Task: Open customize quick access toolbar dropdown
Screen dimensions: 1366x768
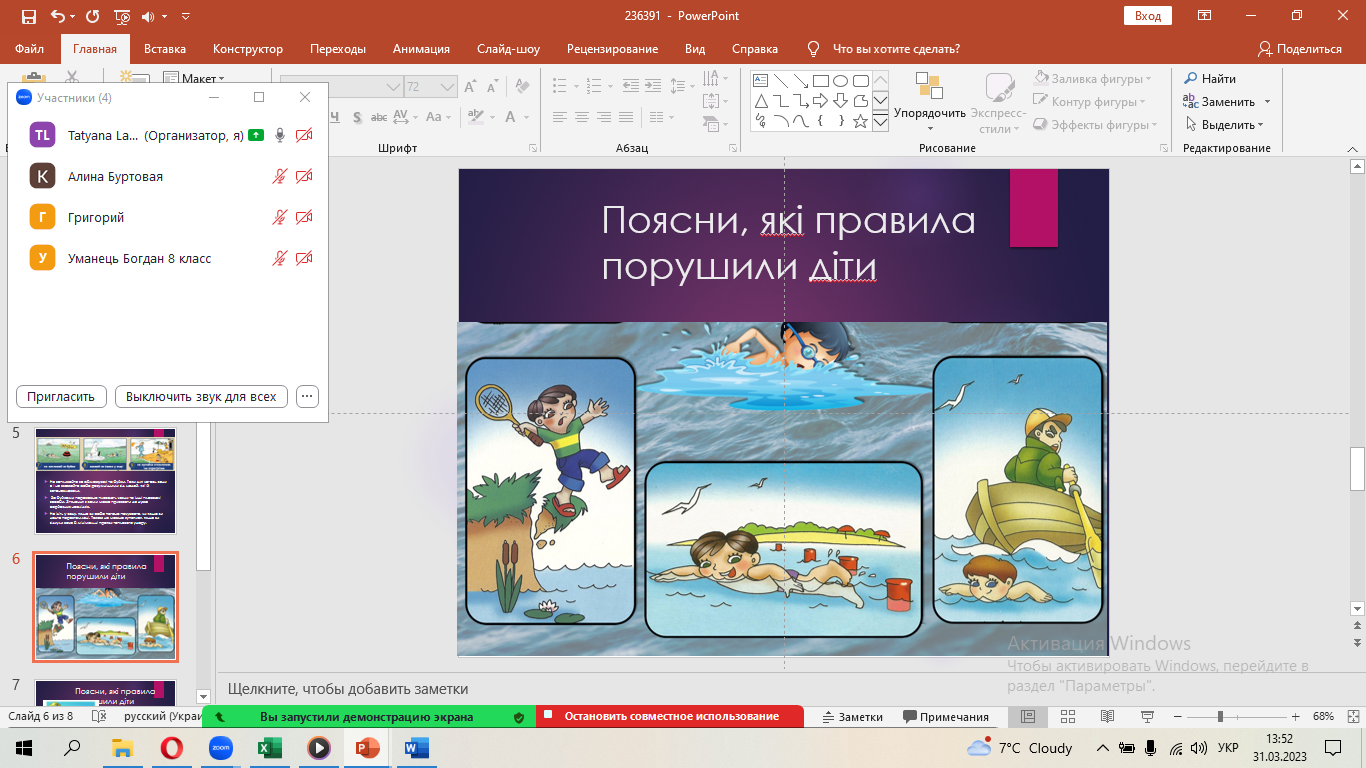Action: coord(186,16)
